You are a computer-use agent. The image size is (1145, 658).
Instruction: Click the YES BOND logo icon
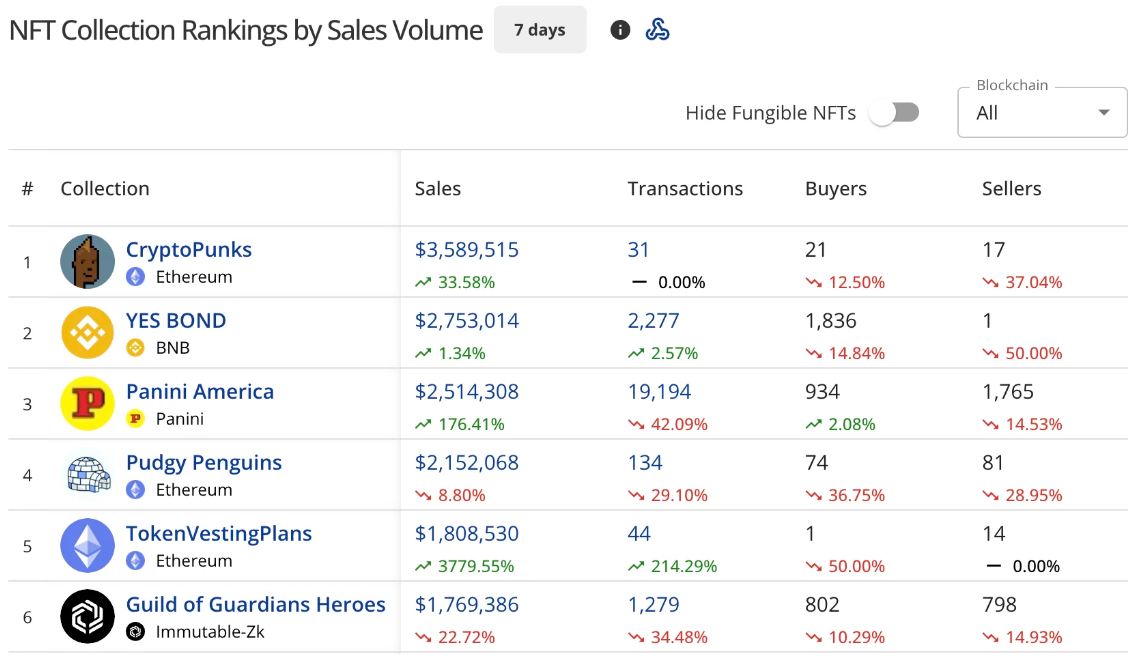tap(87, 333)
